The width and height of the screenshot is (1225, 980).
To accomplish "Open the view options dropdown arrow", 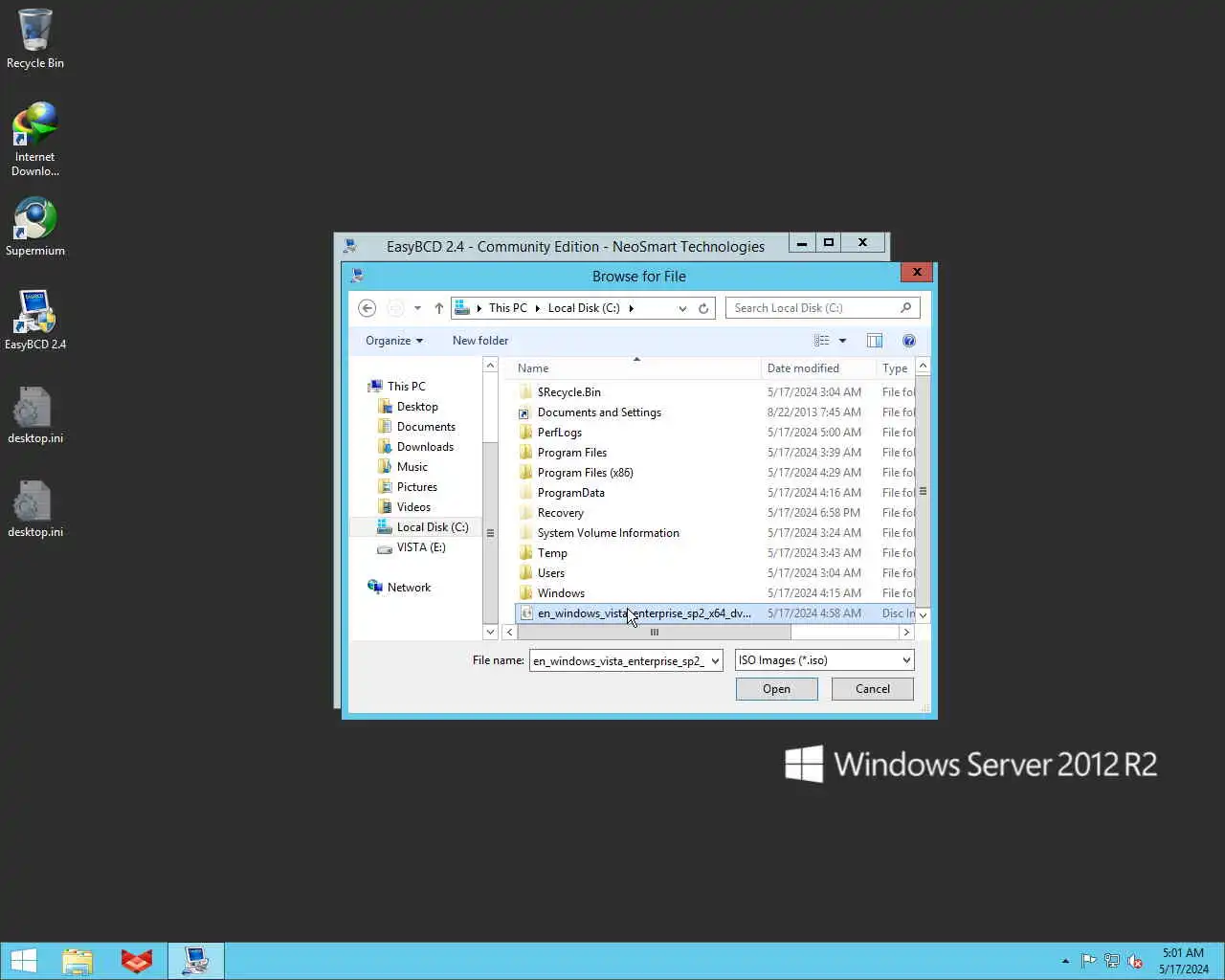I will [842, 341].
